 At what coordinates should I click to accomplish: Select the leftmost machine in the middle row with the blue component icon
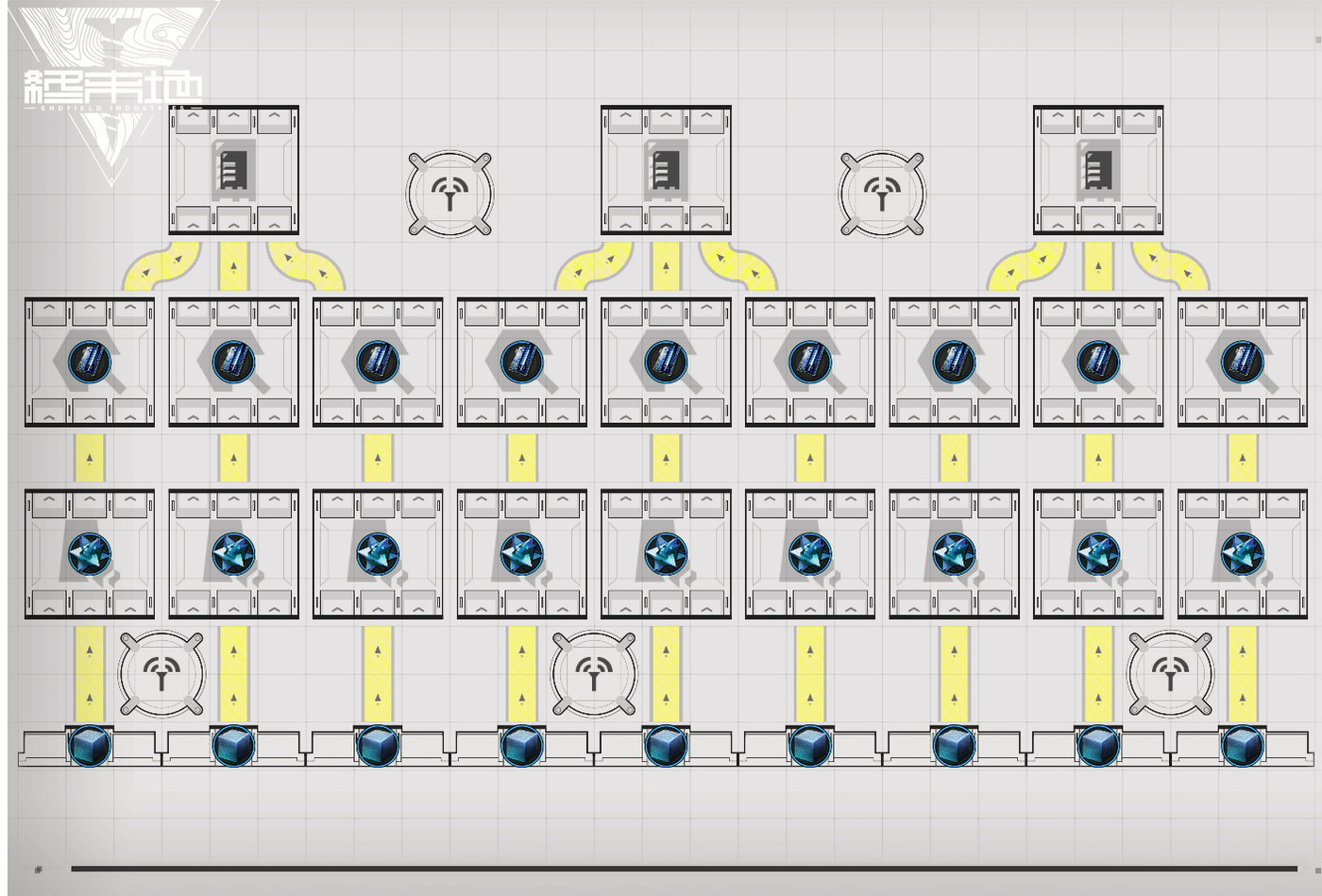pyautogui.click(x=90, y=363)
